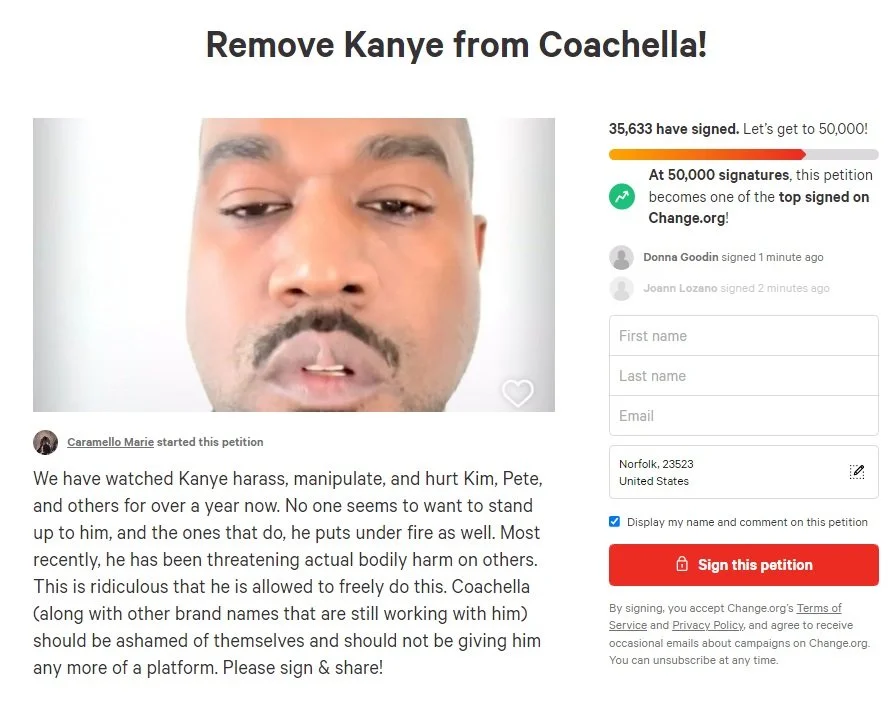This screenshot has width=893, height=701.
Task: Click the petition photo thumbnail
Action: (x=294, y=265)
